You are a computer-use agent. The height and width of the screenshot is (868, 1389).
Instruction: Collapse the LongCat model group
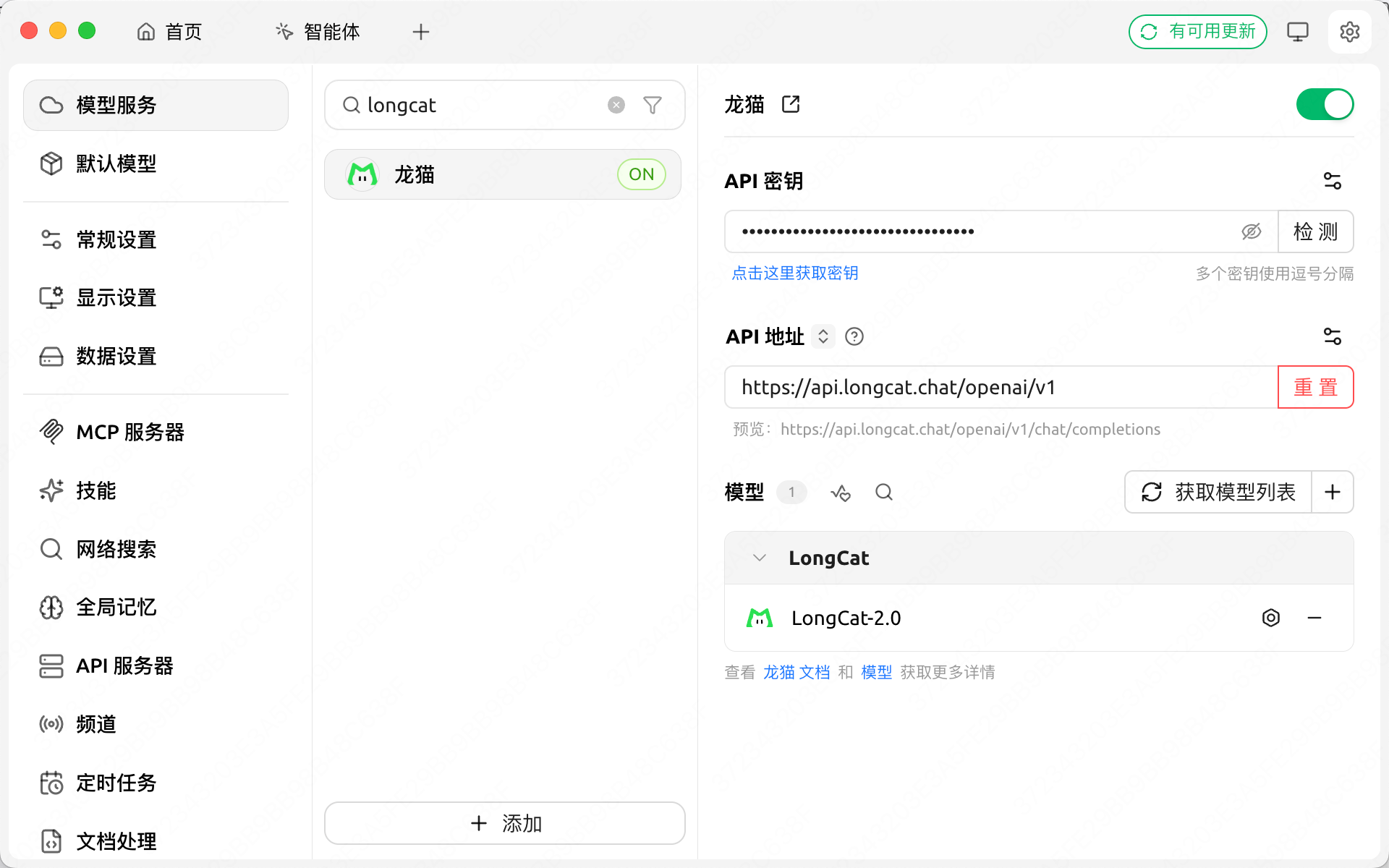[x=760, y=558]
